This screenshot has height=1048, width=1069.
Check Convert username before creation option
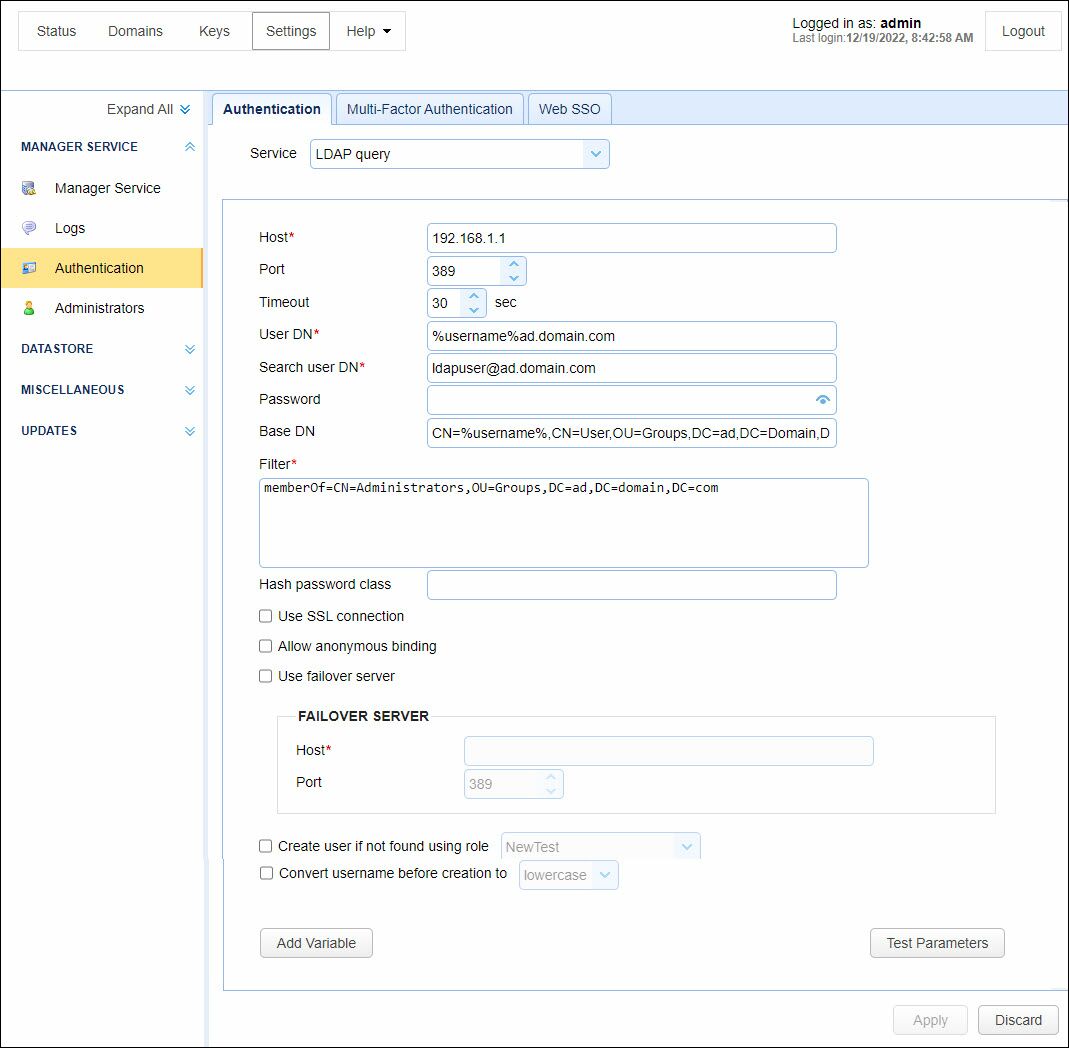pos(267,873)
